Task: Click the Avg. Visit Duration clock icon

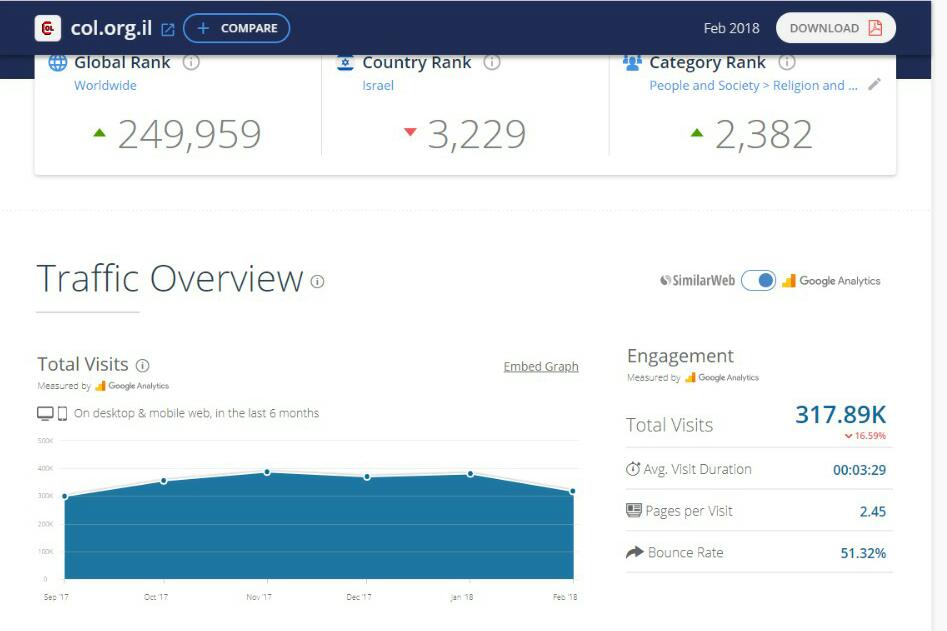Action: 633,469
